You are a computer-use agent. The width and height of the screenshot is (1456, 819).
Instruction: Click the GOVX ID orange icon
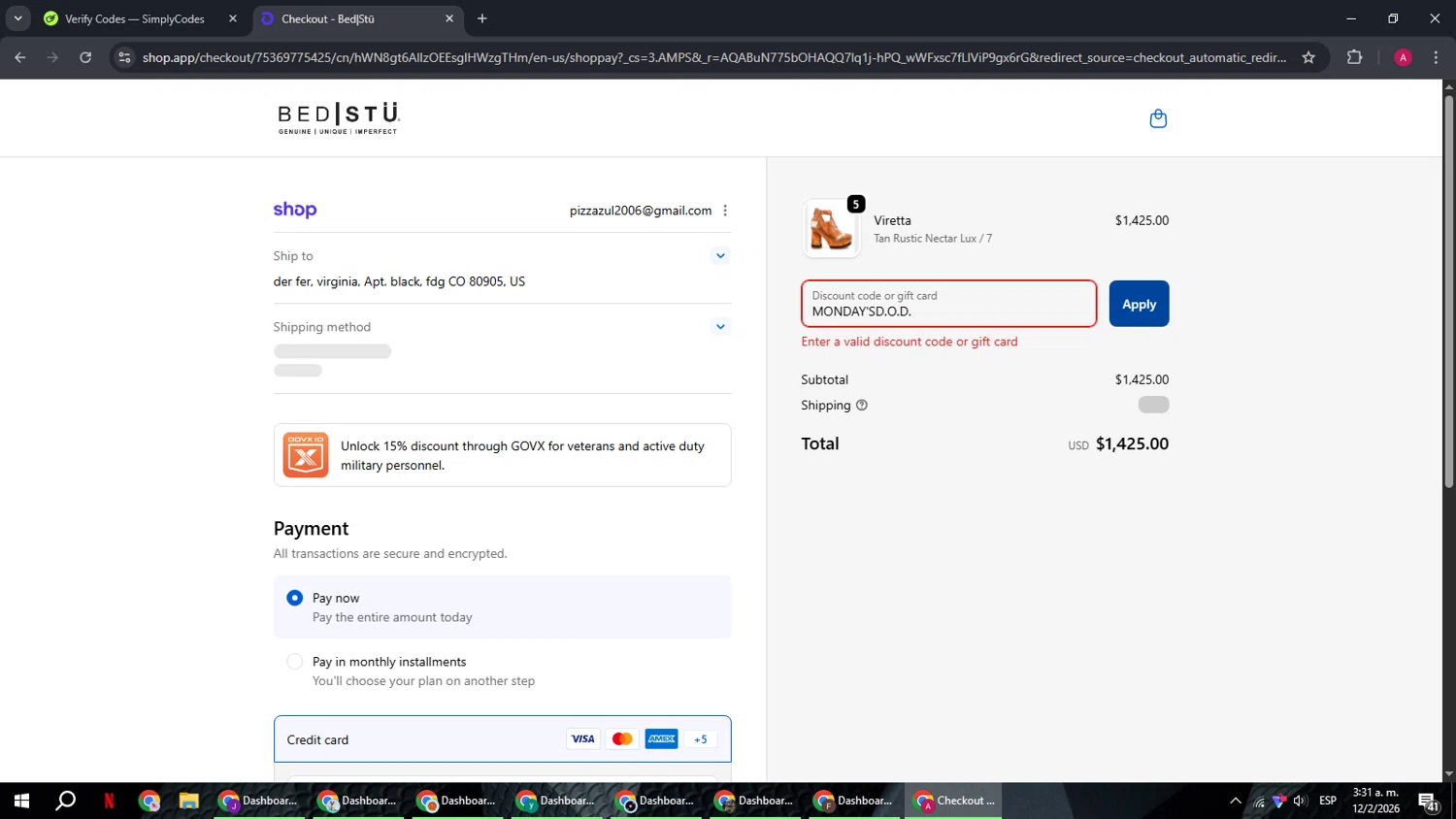306,455
